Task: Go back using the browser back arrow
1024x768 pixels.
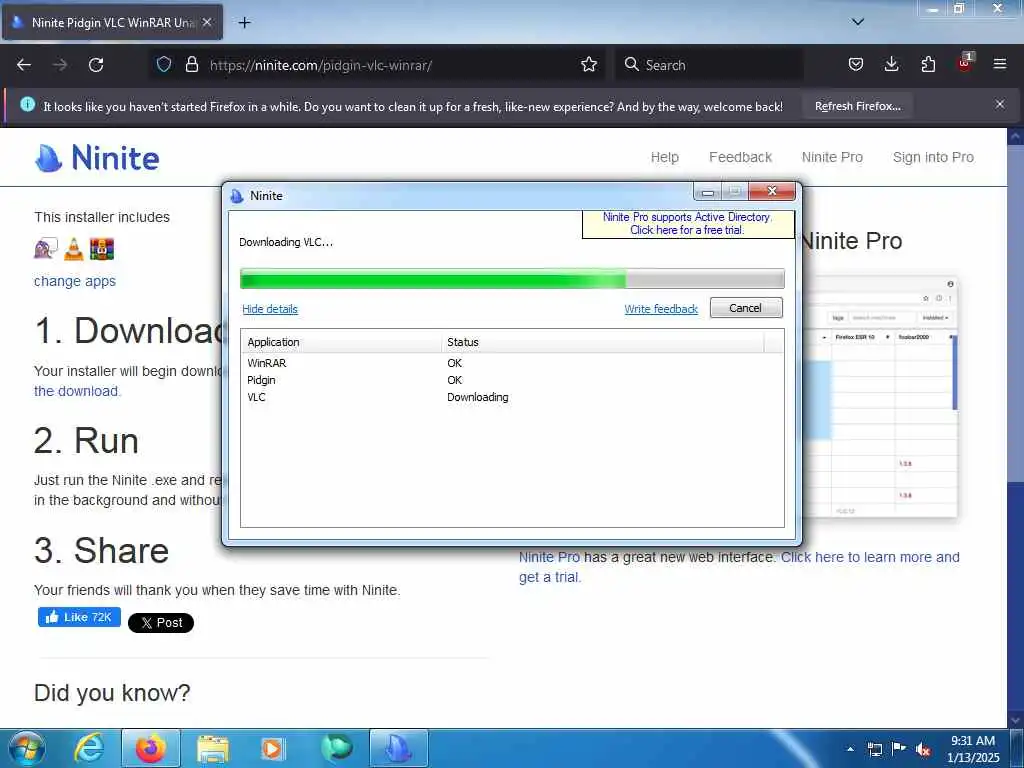Action: (24, 65)
